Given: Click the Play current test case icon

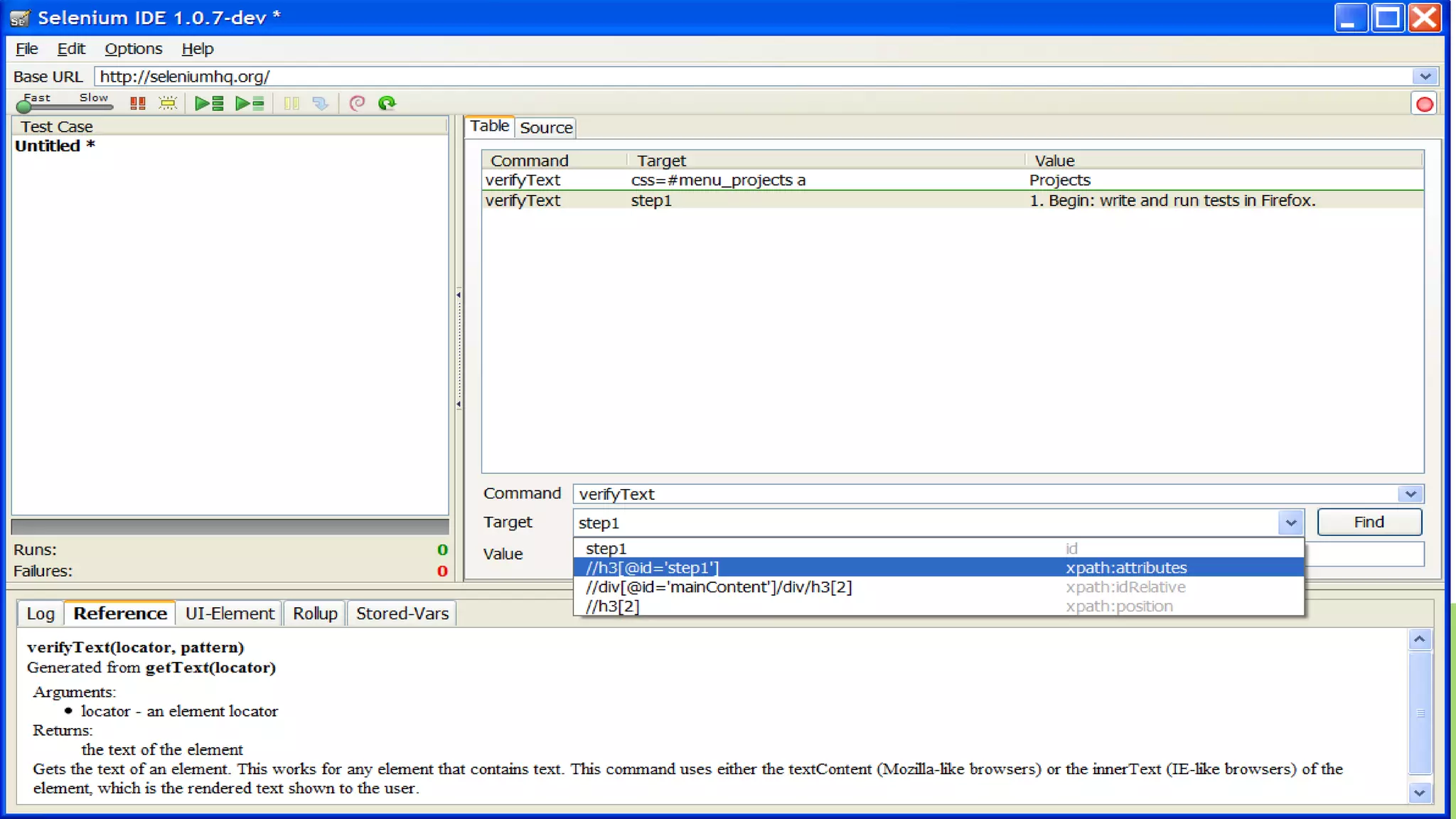Looking at the screenshot, I should (250, 104).
